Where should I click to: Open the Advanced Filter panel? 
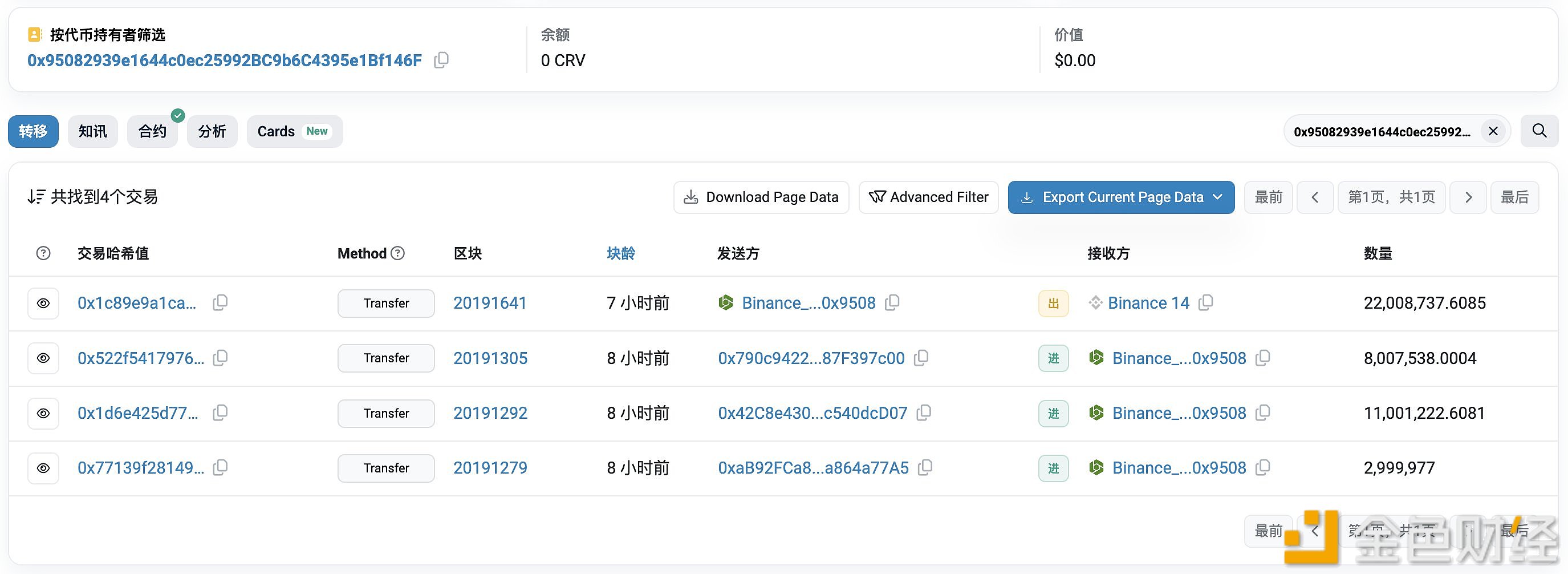[x=928, y=197]
